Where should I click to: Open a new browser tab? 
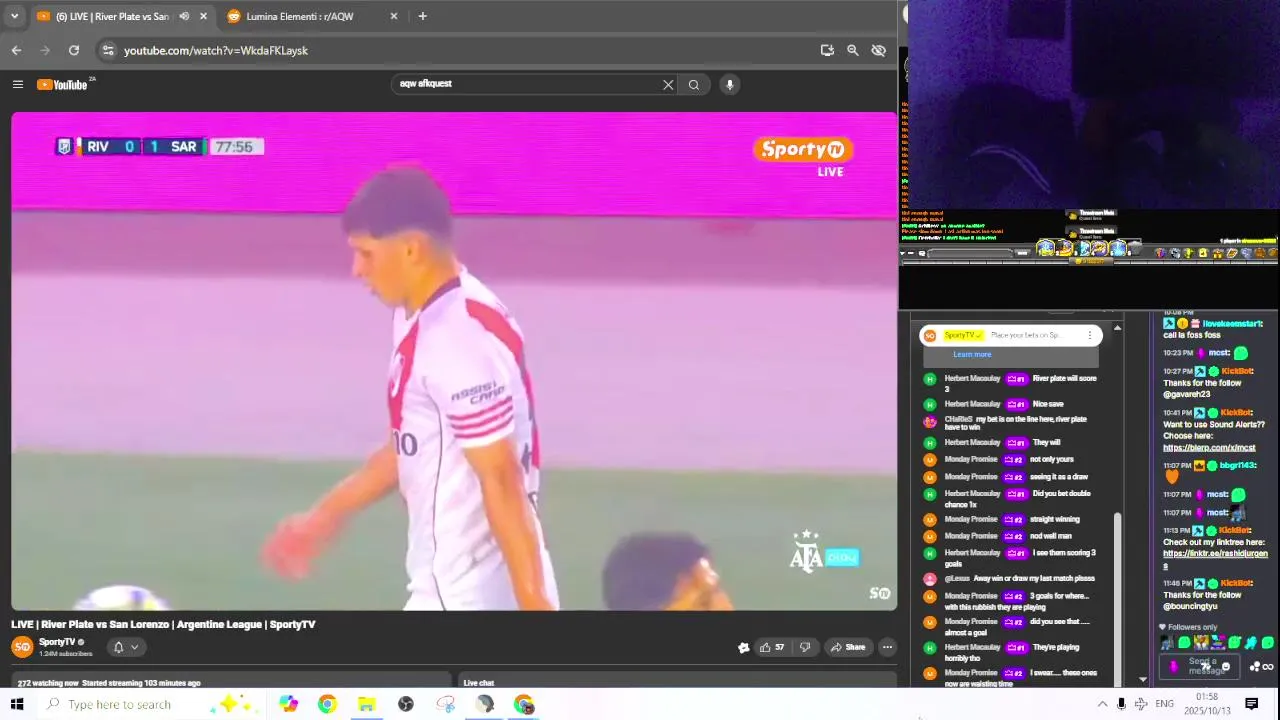[422, 16]
